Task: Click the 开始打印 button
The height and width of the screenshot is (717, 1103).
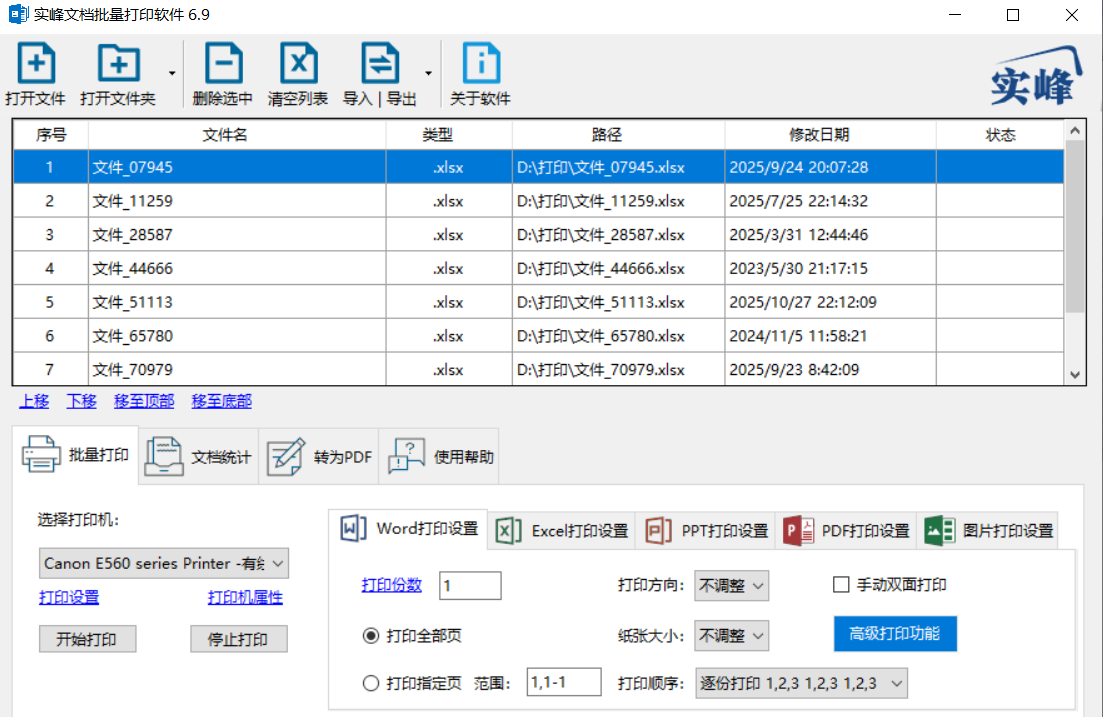Action: (x=87, y=639)
